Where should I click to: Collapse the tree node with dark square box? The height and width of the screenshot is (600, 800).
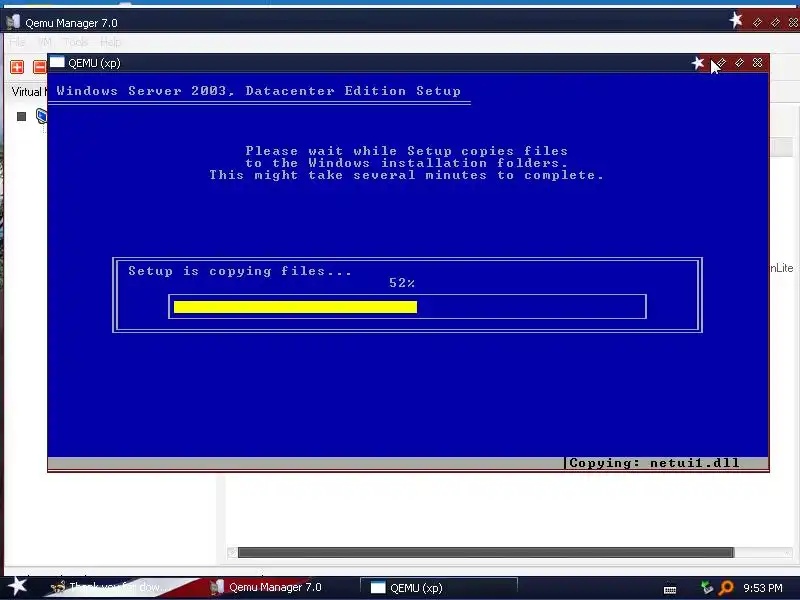tap(21, 116)
